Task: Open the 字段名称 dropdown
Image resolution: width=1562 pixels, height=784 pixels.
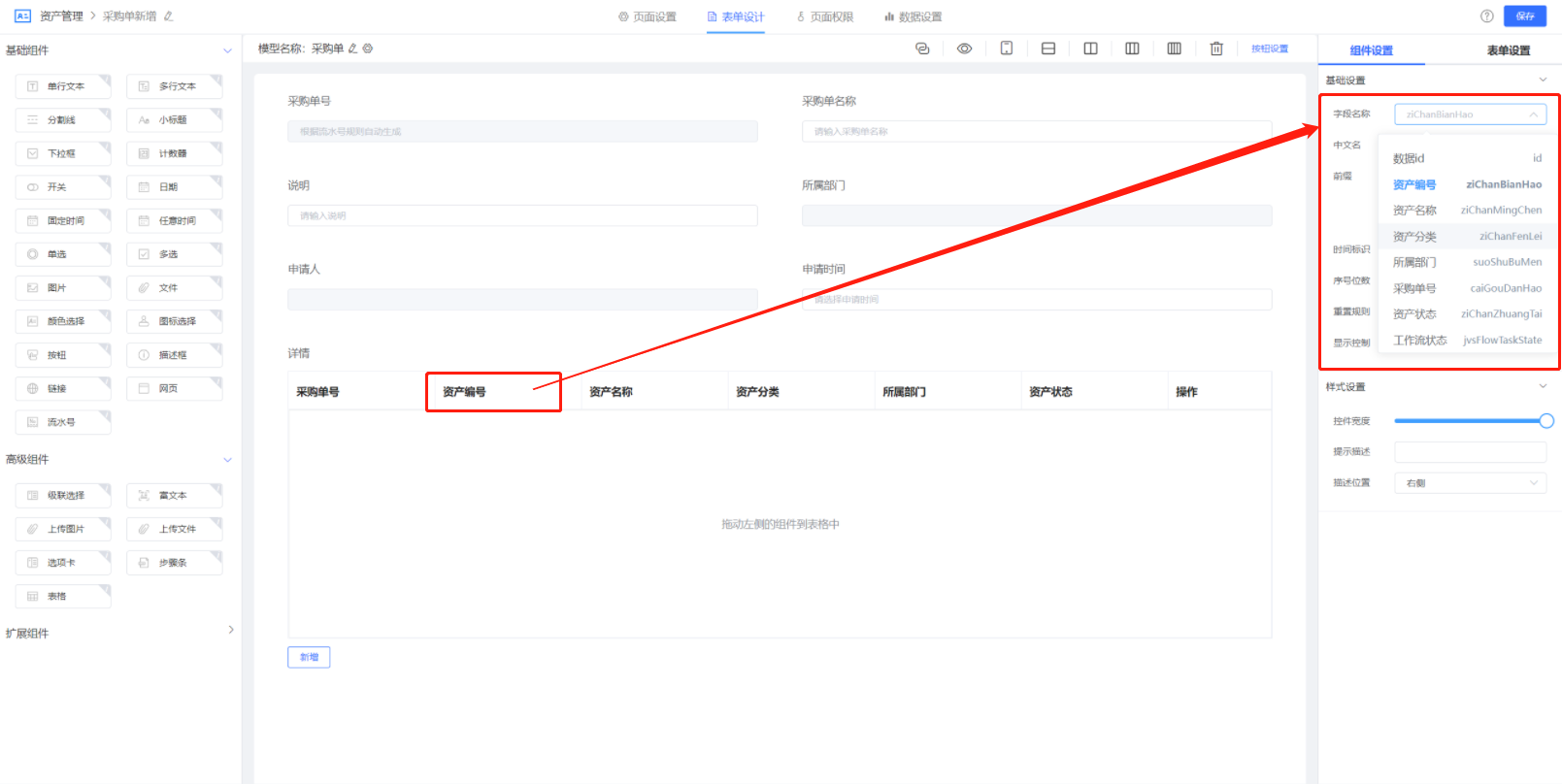Action: (1470, 114)
